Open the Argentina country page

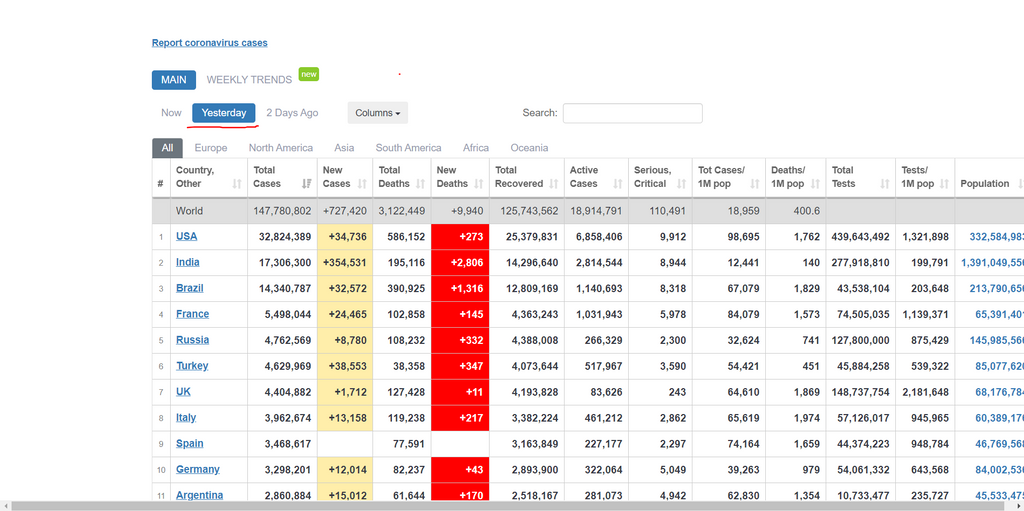pos(199,495)
